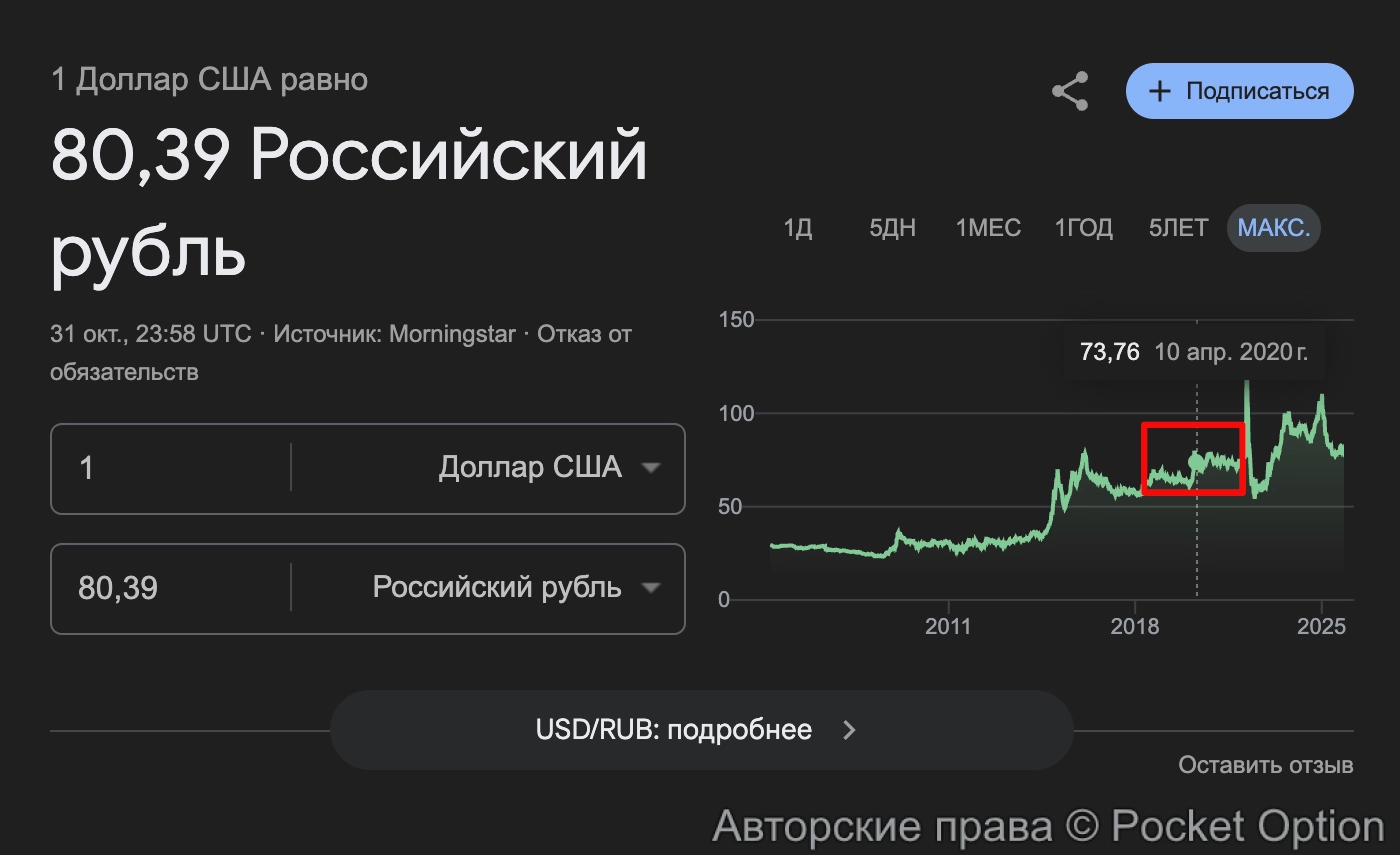Click the plus icon on Подписаться button
The height and width of the screenshot is (855, 1400).
[x=1159, y=90]
